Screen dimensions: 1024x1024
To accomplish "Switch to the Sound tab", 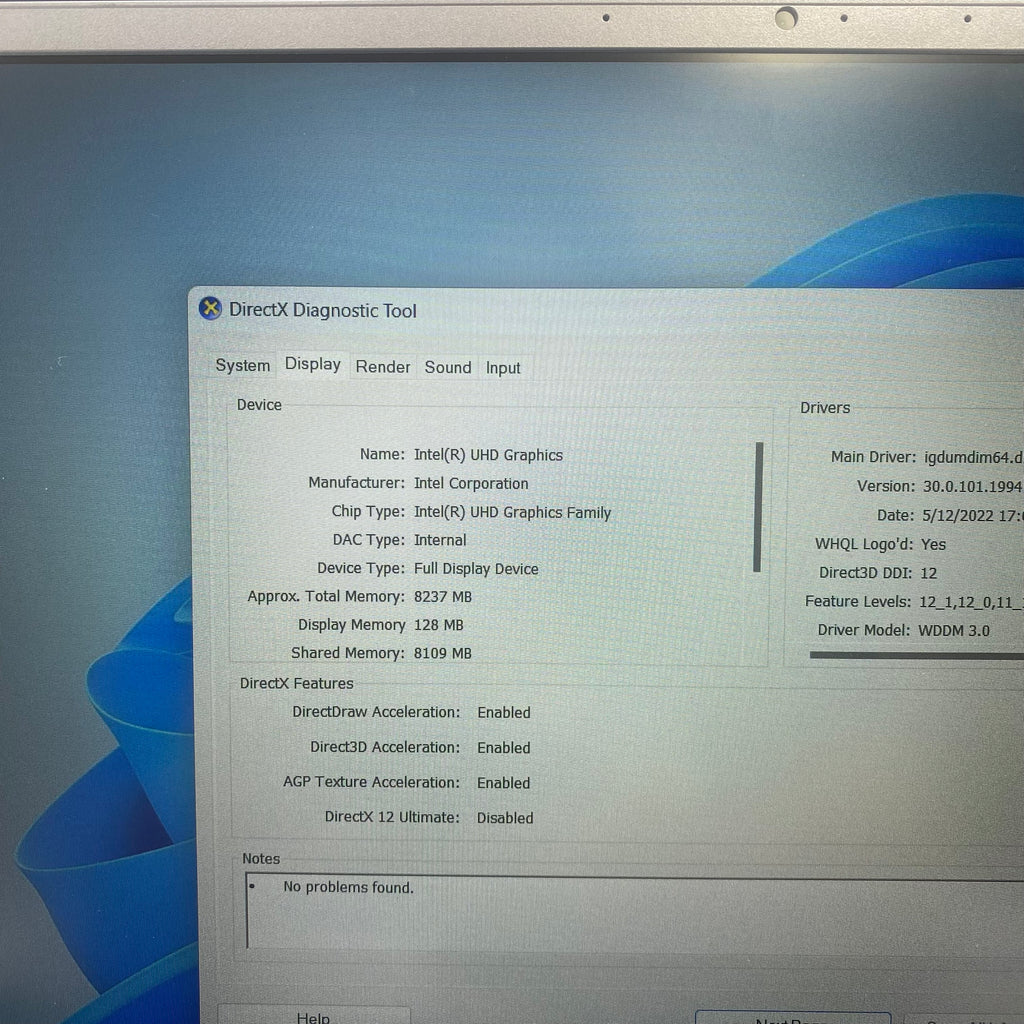I will [x=448, y=368].
